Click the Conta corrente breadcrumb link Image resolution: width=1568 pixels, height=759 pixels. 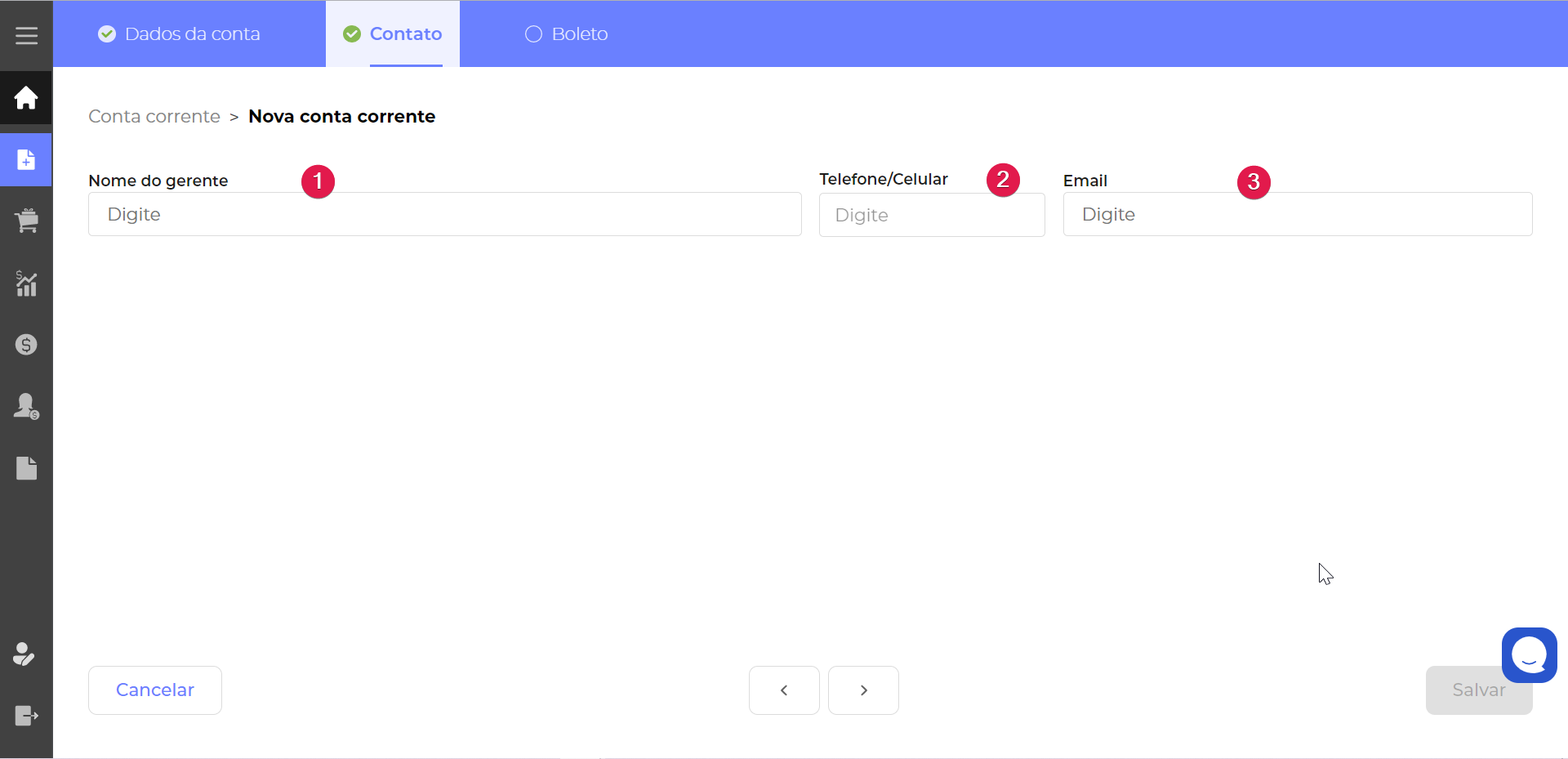pos(154,117)
